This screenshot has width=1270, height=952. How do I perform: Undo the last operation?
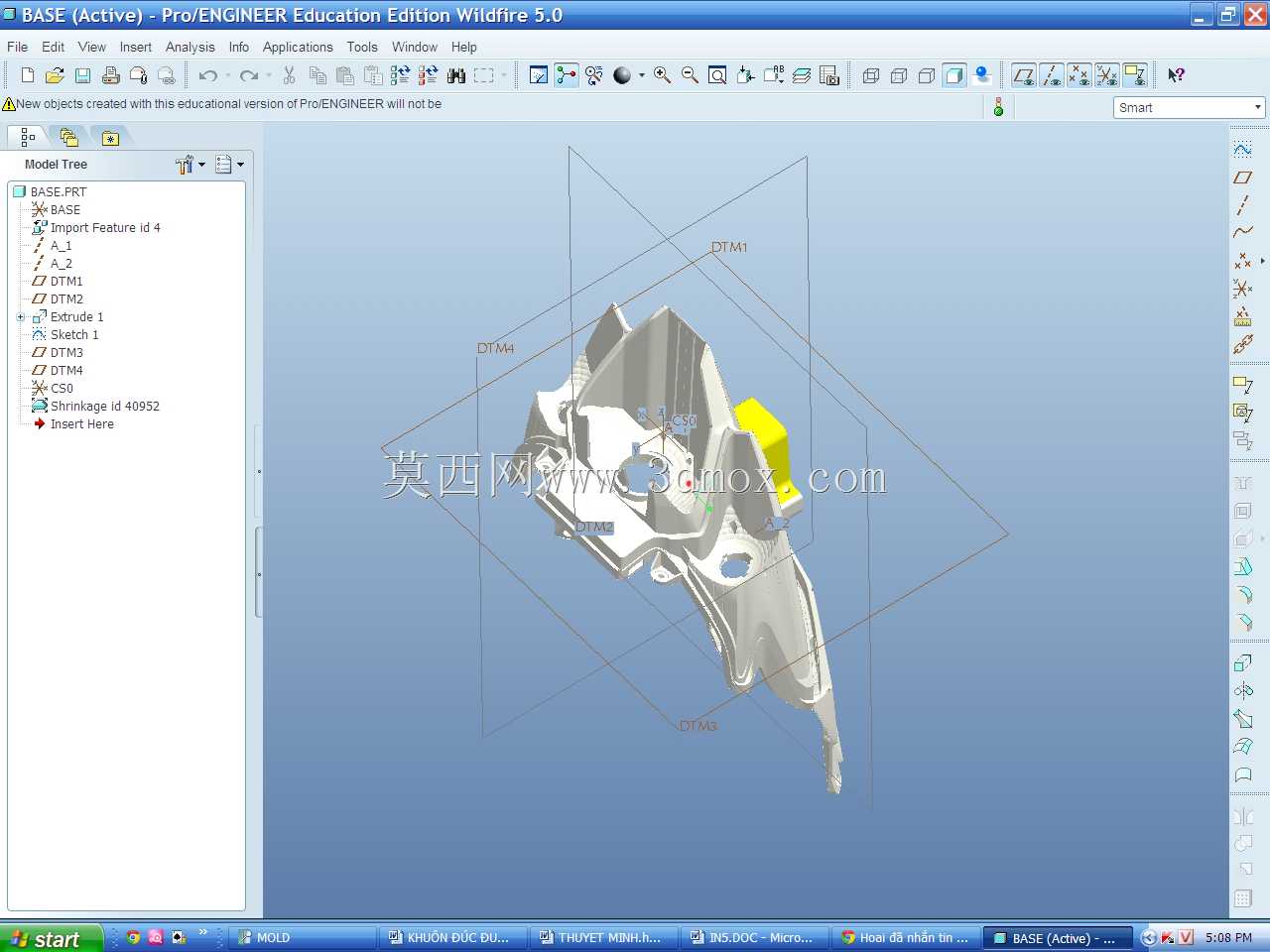point(207,75)
